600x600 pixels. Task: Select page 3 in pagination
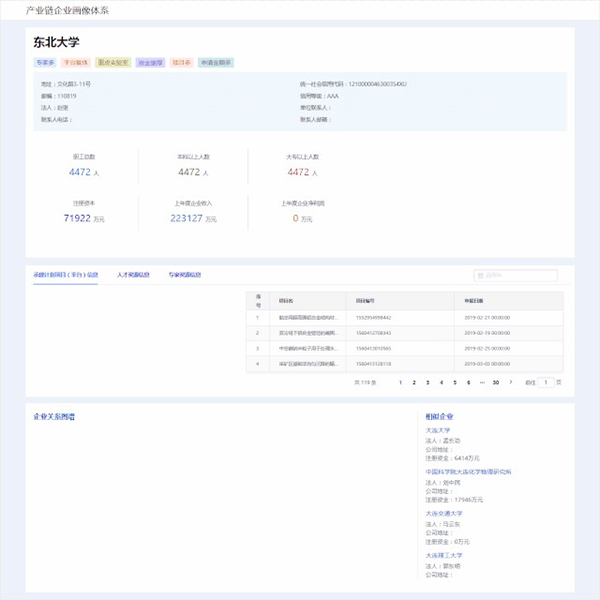pyautogui.click(x=427, y=382)
